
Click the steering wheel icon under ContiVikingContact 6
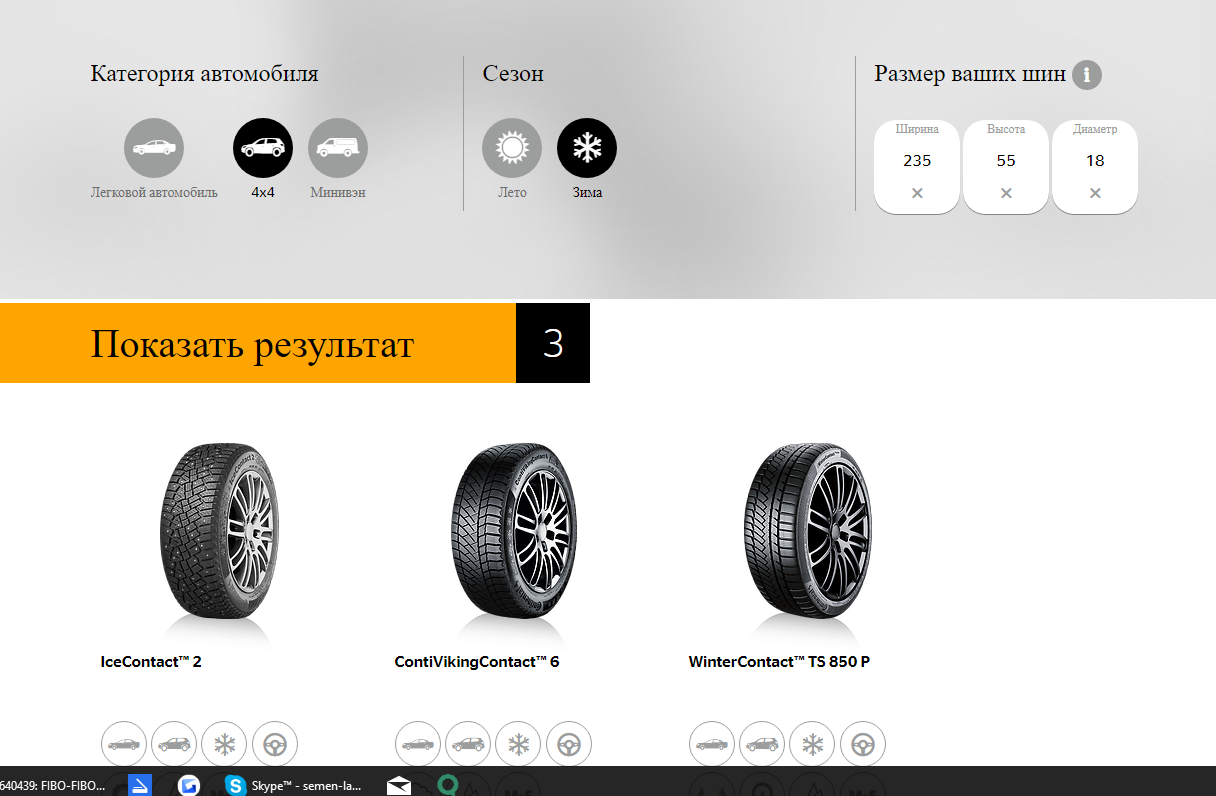568,744
